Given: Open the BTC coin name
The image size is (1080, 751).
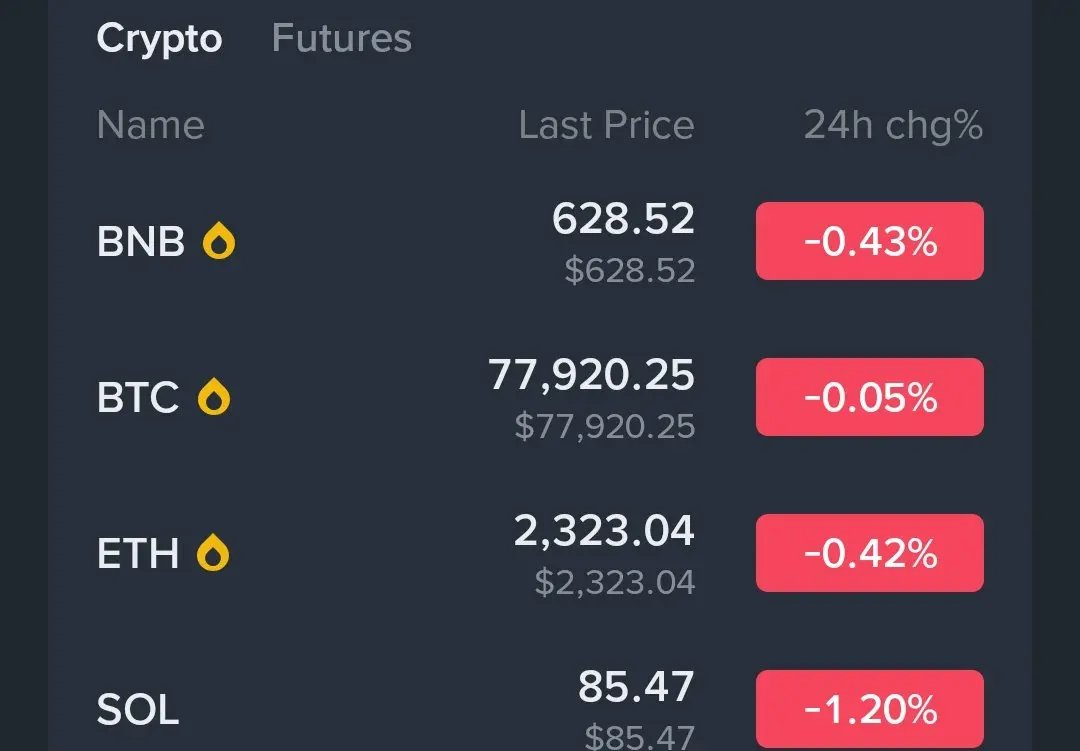Looking at the screenshot, I should [138, 398].
